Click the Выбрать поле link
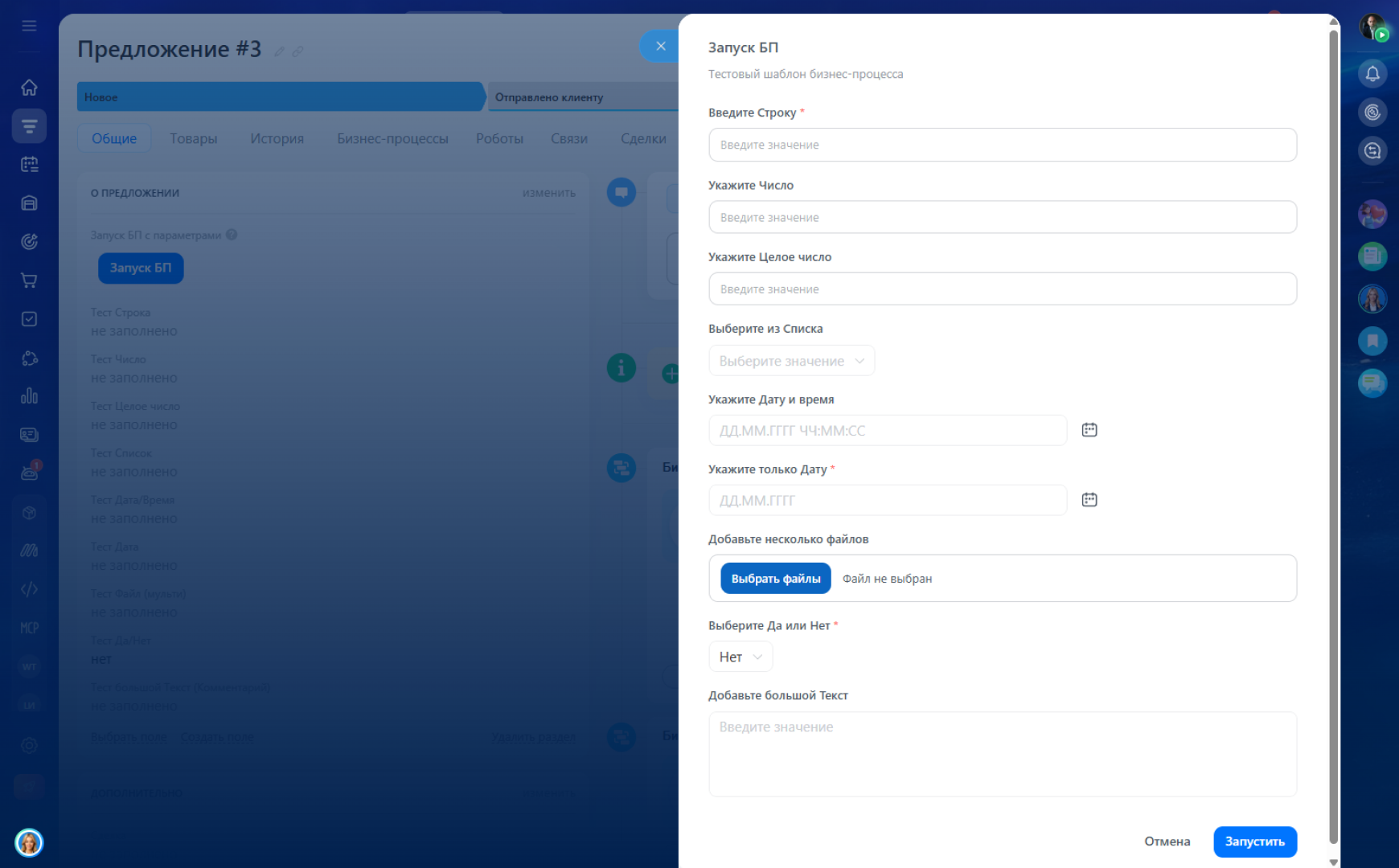The width and height of the screenshot is (1399, 868). tap(129, 737)
